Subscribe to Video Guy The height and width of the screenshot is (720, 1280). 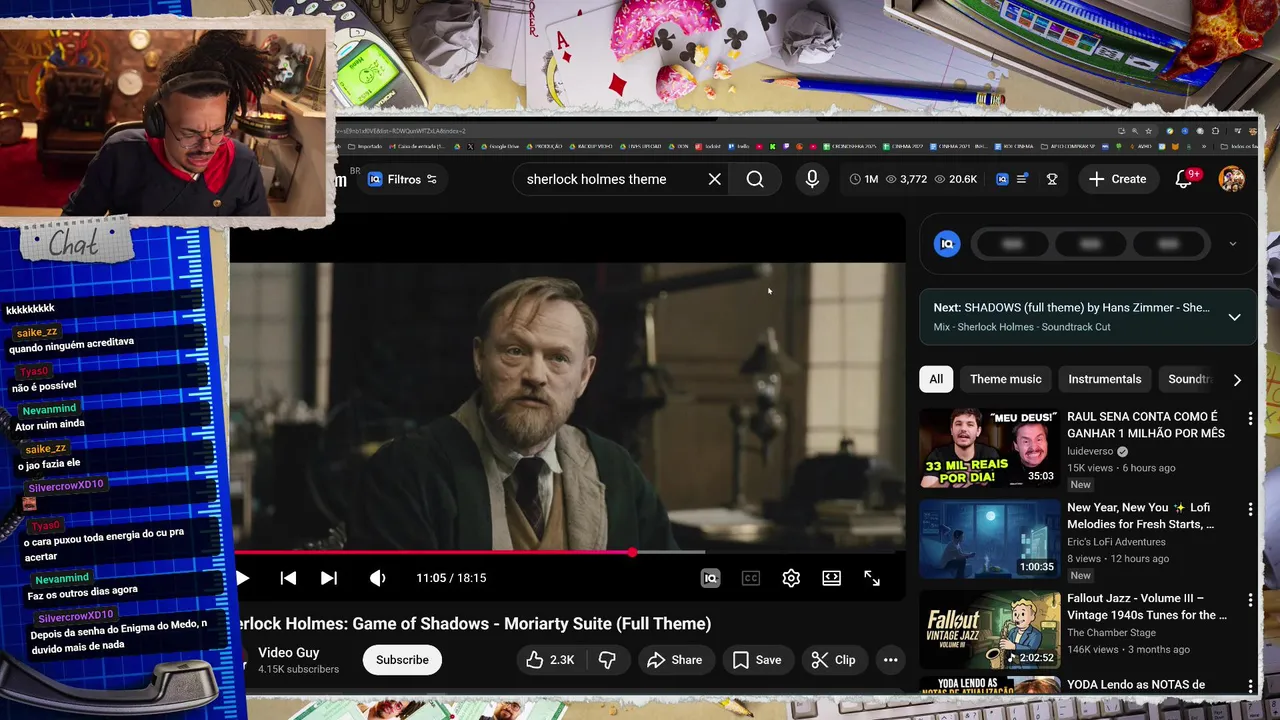click(402, 660)
